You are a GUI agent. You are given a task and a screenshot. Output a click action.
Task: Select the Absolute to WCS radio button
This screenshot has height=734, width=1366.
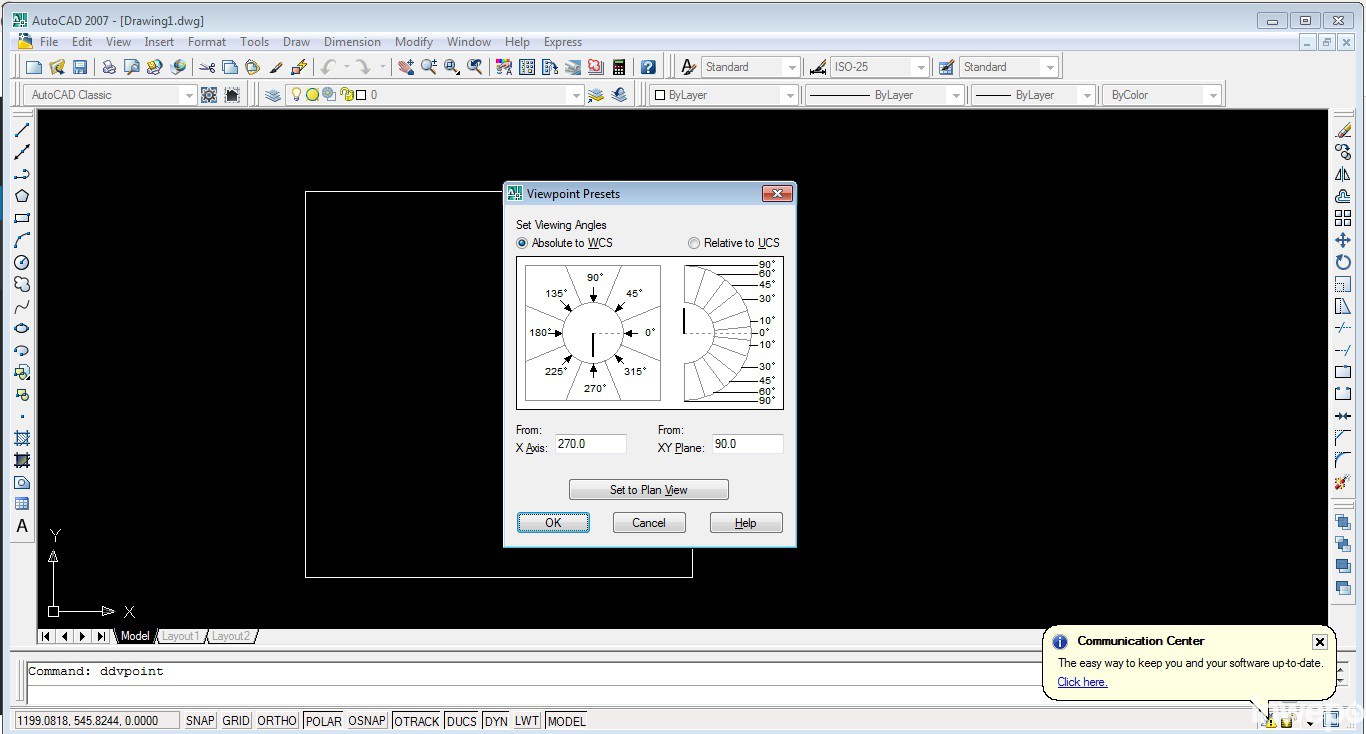[522, 243]
